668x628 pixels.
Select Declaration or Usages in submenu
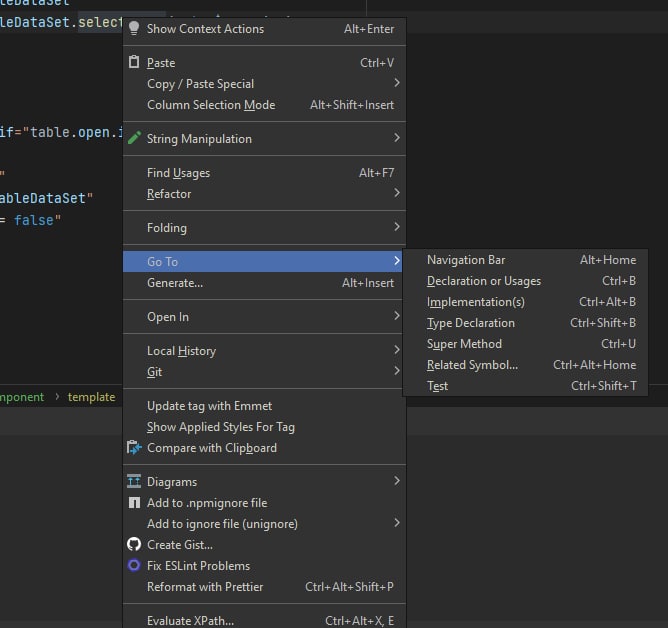484,281
